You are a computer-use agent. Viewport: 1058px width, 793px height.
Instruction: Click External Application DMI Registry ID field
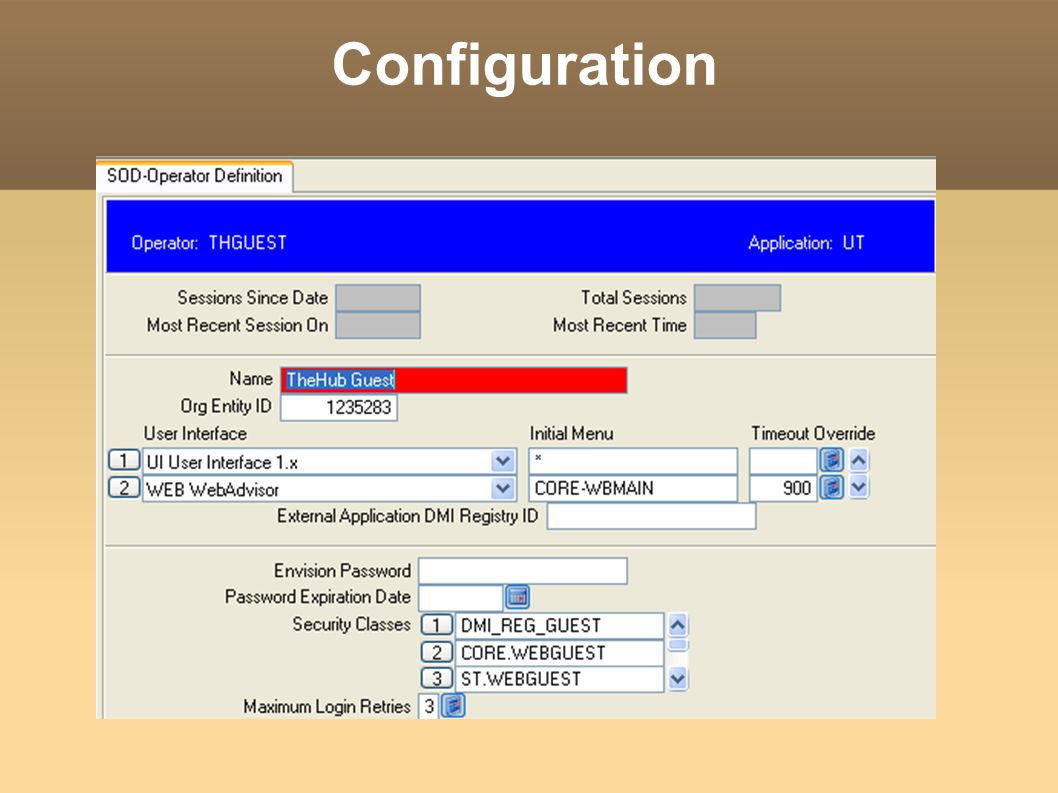coord(651,516)
